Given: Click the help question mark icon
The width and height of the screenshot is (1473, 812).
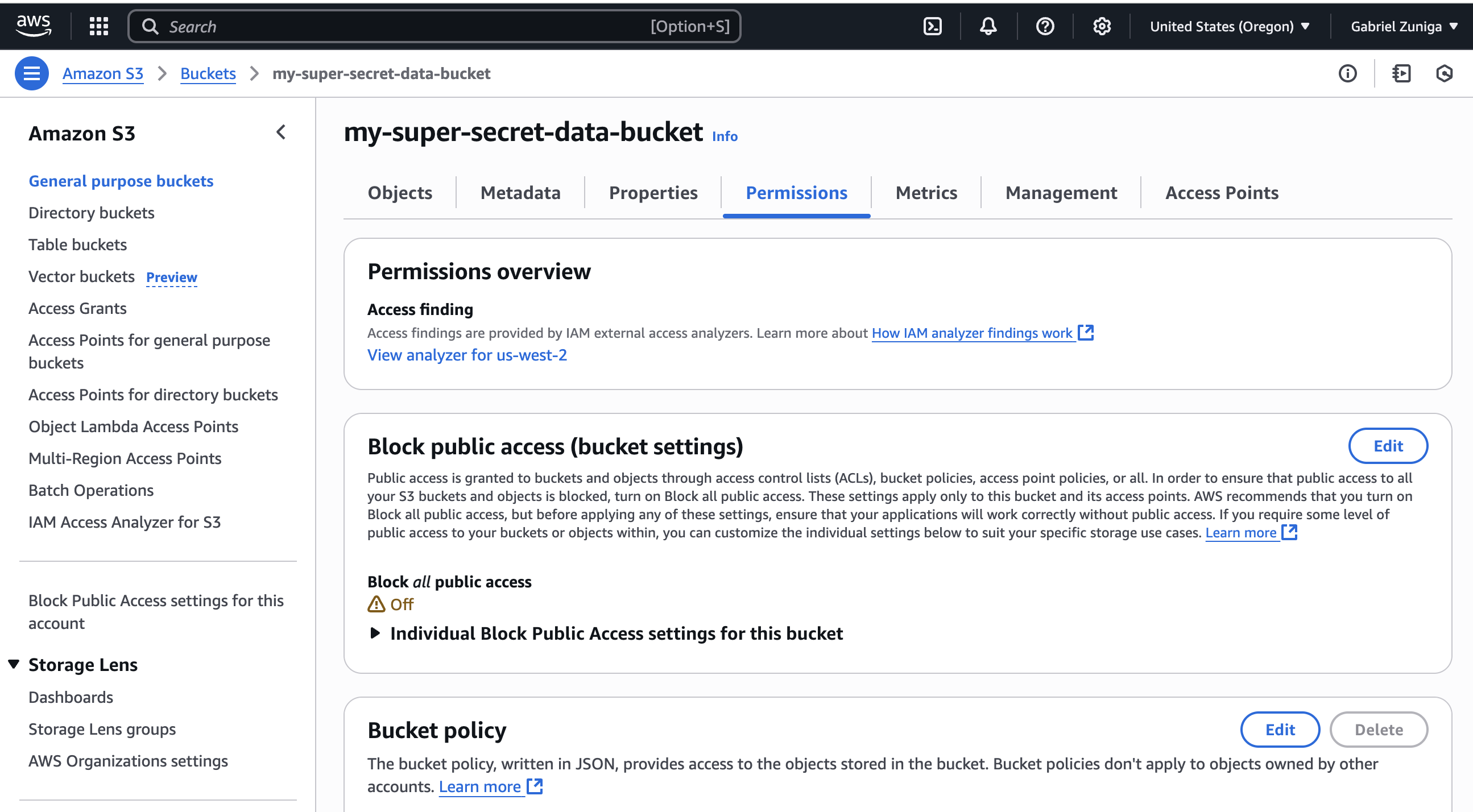Looking at the screenshot, I should (1045, 26).
